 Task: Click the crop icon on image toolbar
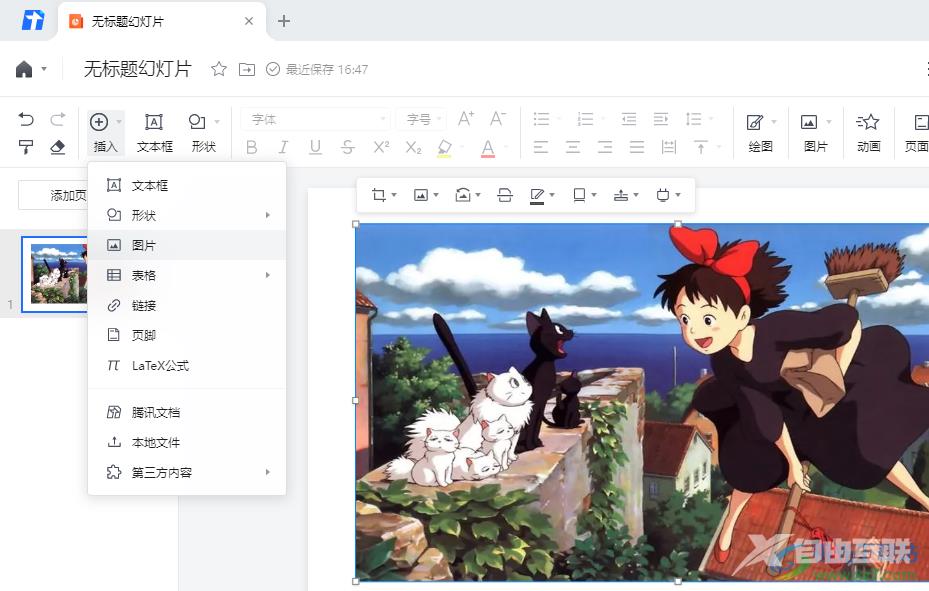coord(378,195)
